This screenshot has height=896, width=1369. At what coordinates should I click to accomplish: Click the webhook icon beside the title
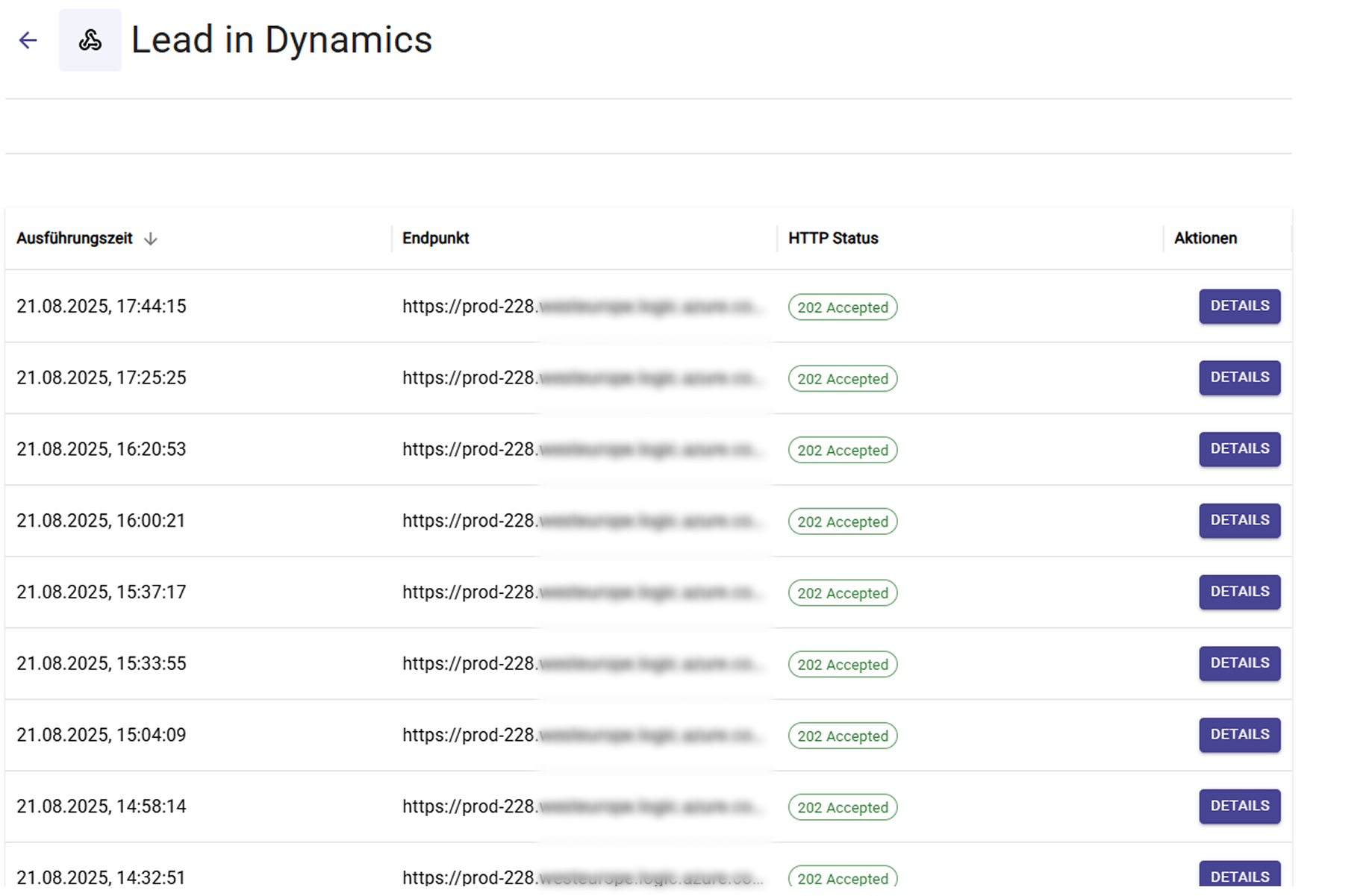click(90, 40)
